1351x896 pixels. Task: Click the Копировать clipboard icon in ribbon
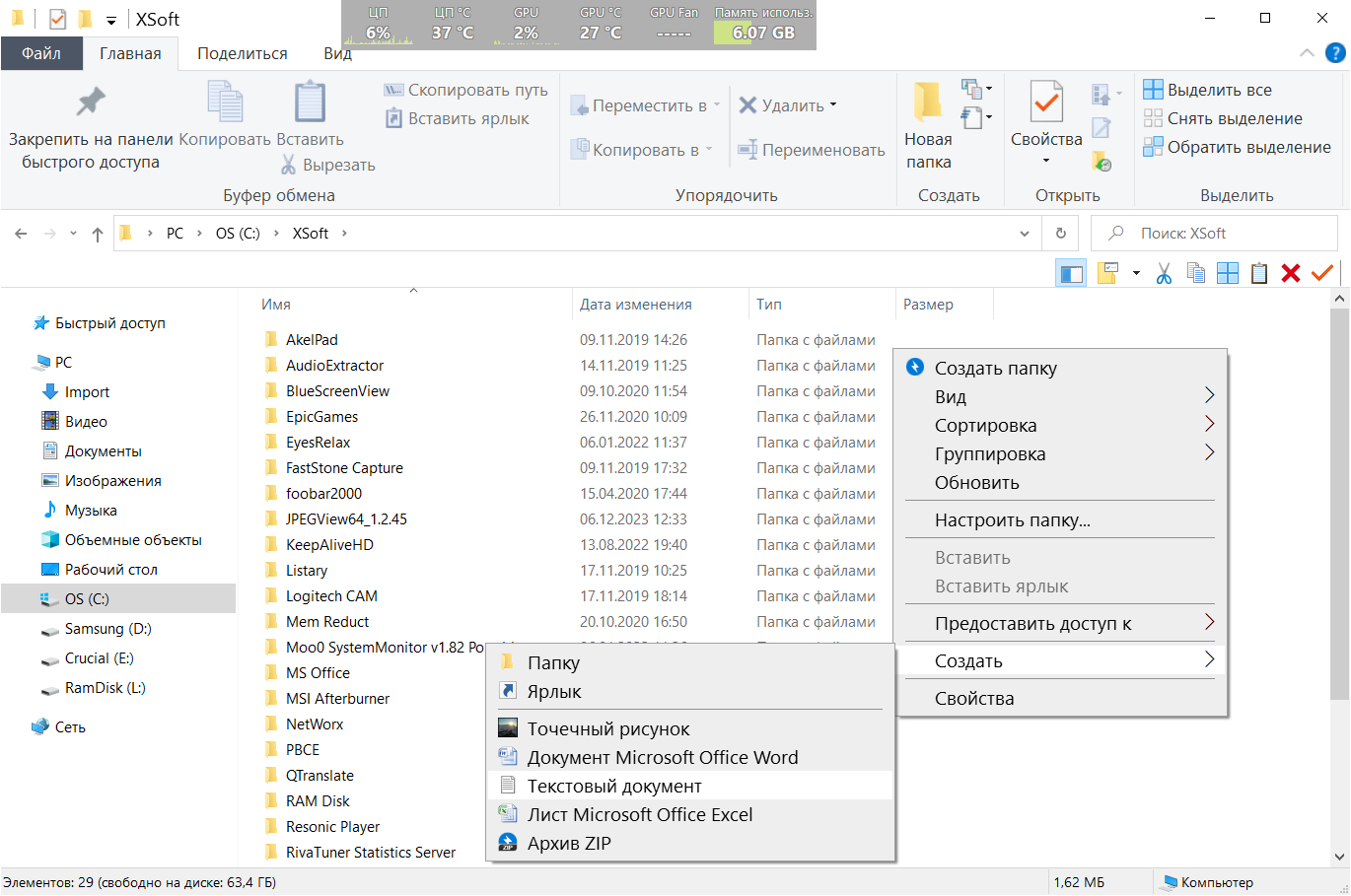(x=225, y=102)
